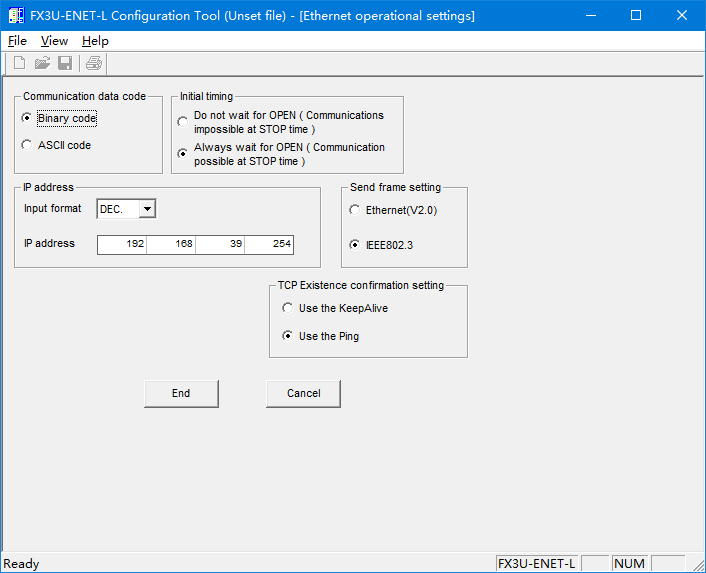Open the File menu
The image size is (706, 573).
pyautogui.click(x=17, y=41)
